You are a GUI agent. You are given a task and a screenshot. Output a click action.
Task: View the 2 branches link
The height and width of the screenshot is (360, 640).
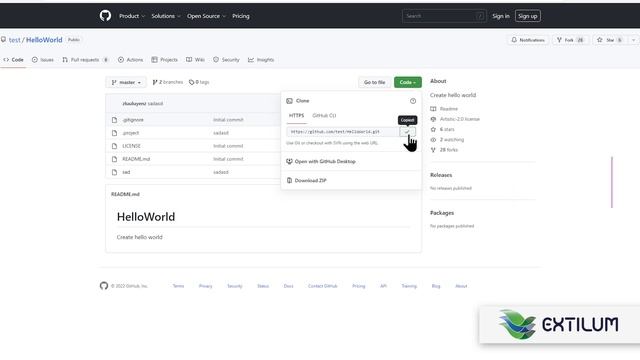point(168,82)
